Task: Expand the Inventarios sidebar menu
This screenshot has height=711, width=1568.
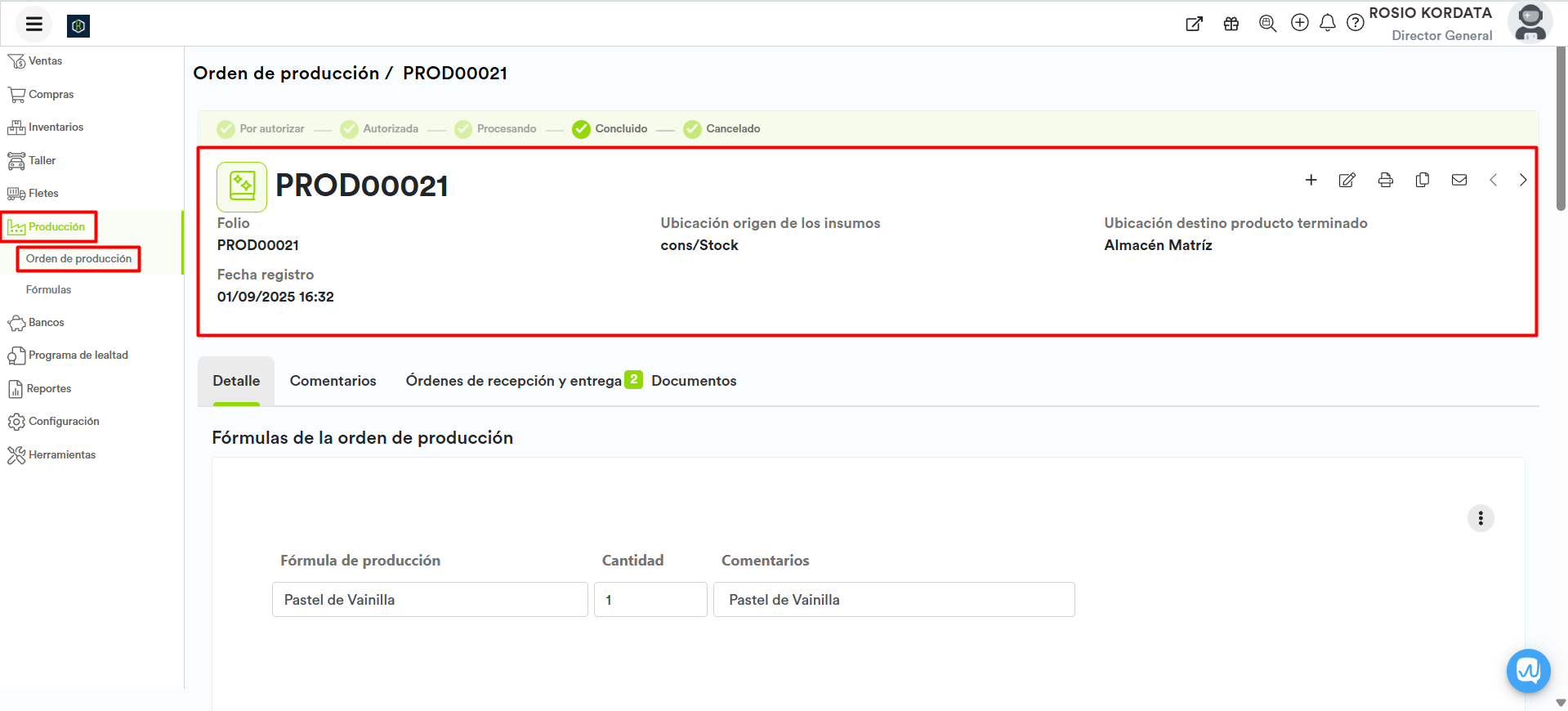Action: click(56, 127)
